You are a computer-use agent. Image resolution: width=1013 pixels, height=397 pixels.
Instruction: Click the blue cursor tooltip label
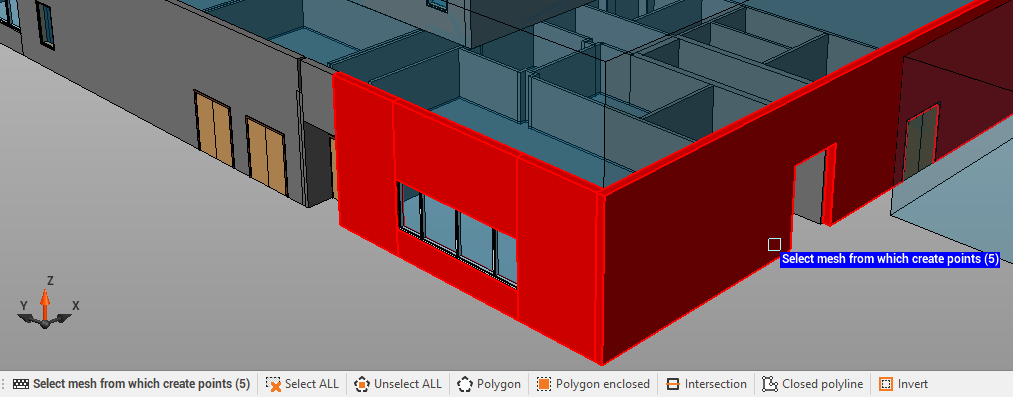[890, 260]
